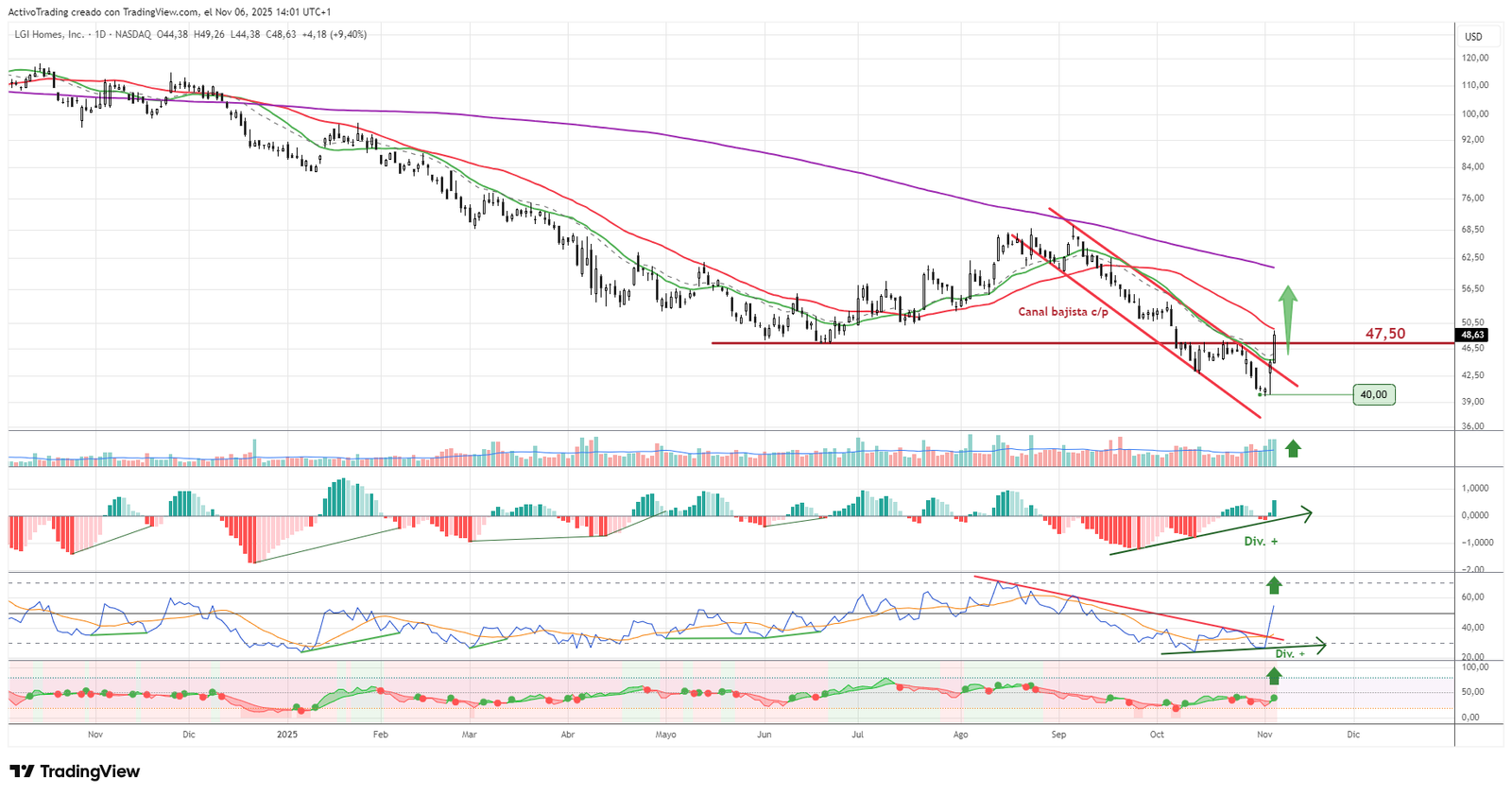Click the green up arrow in the RSI panel
This screenshot has height=796, width=1512.
1274,585
